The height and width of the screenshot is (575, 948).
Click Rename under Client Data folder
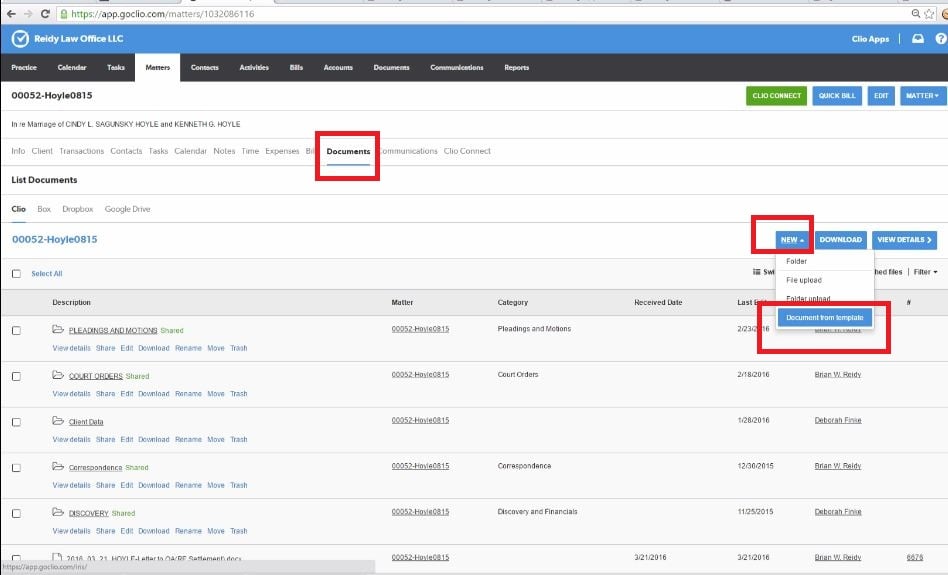coord(188,440)
